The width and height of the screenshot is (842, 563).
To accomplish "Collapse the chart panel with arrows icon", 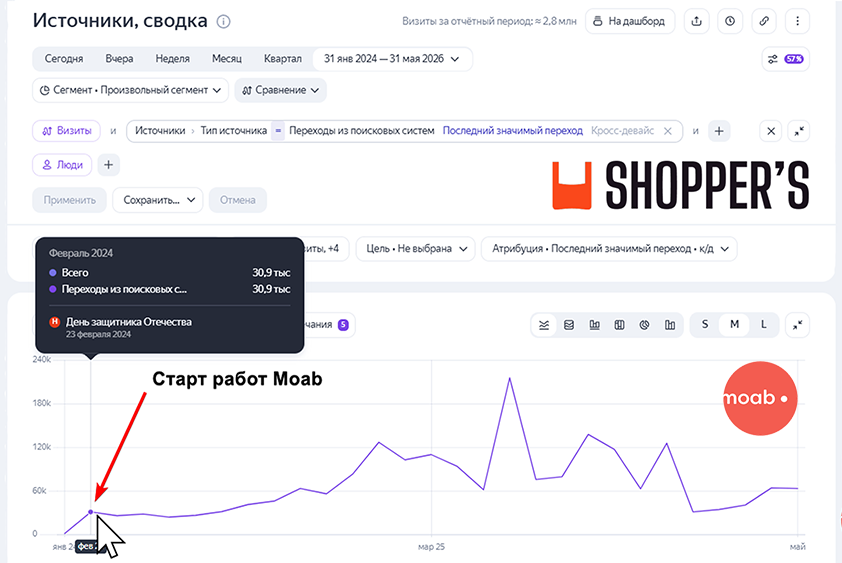I will [797, 324].
